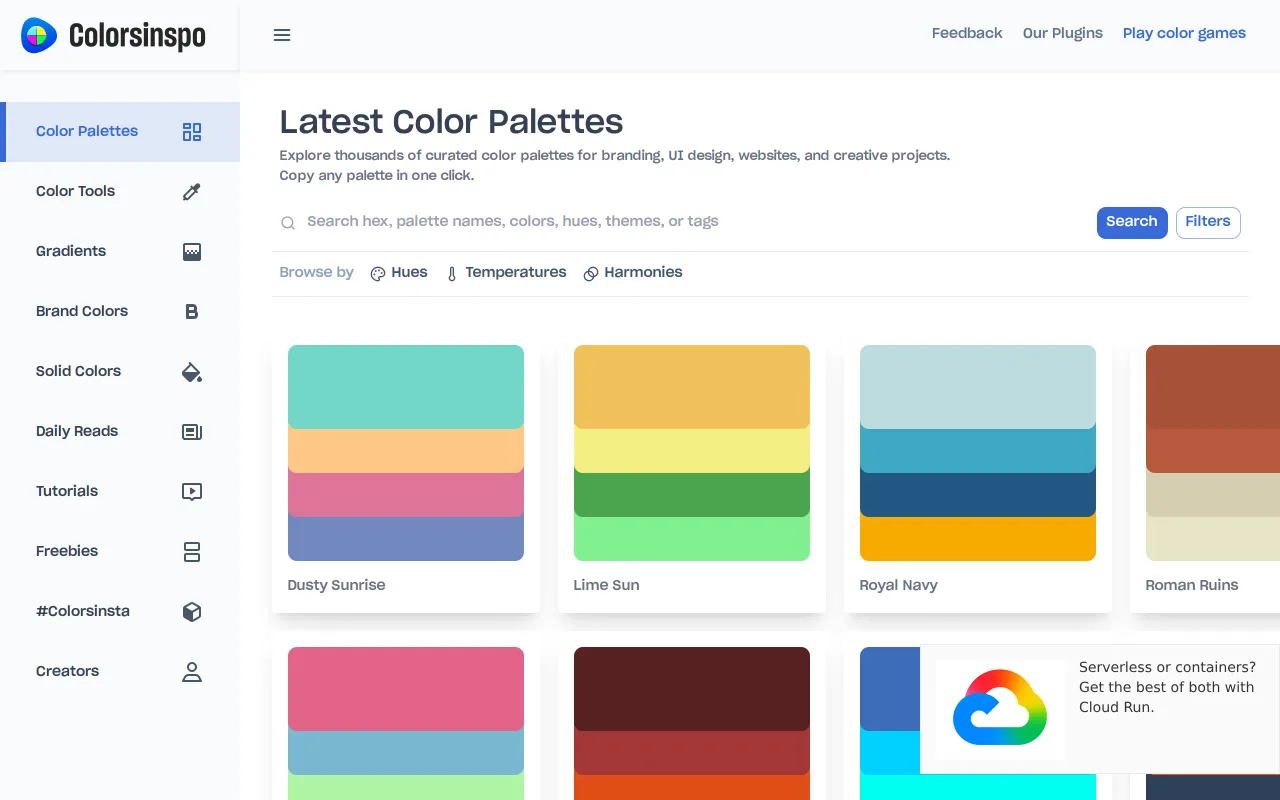Click the Harmonies link icon
Viewport: 1280px width, 800px height.
591,274
